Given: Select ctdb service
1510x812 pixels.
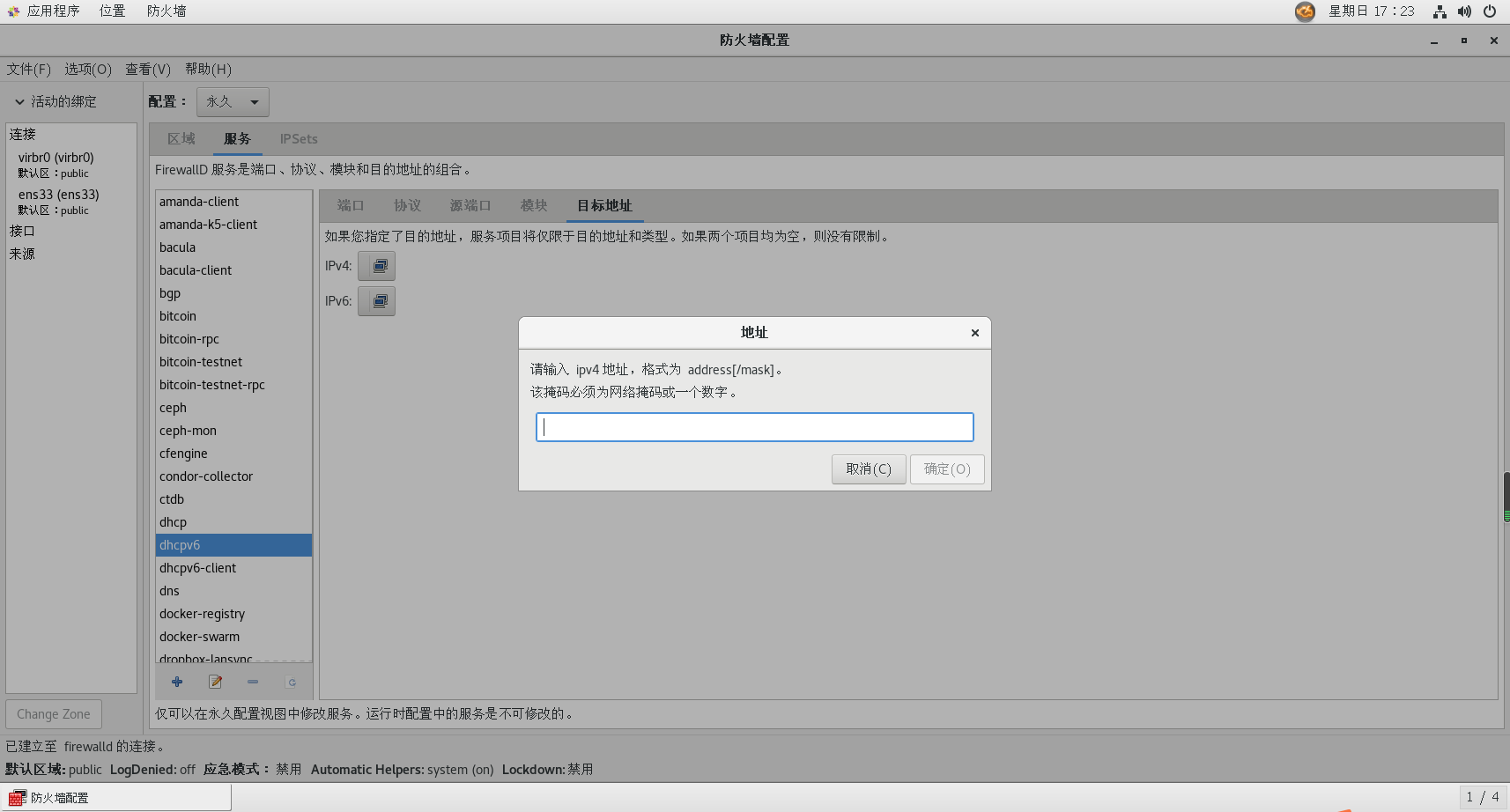Looking at the screenshot, I should click(x=233, y=499).
